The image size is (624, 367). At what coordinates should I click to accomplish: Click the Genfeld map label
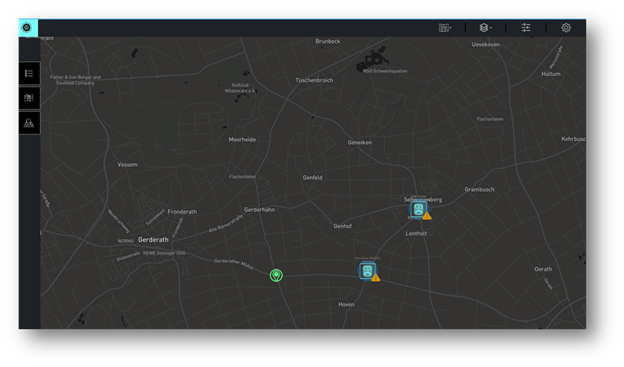312,178
